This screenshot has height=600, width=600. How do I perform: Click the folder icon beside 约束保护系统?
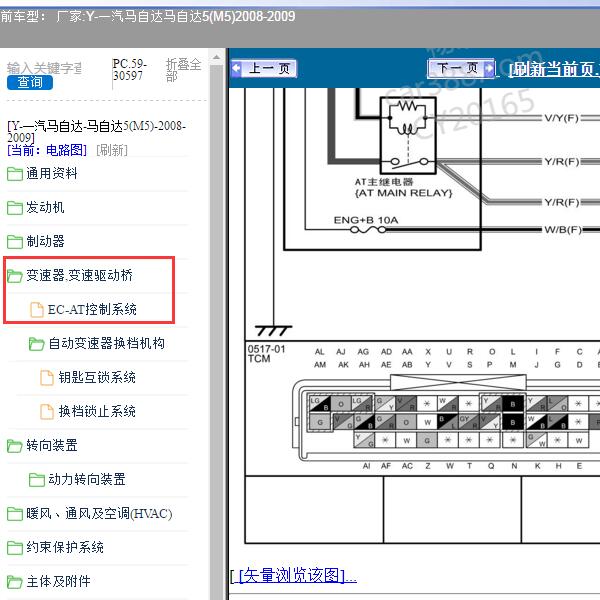(x=15, y=548)
